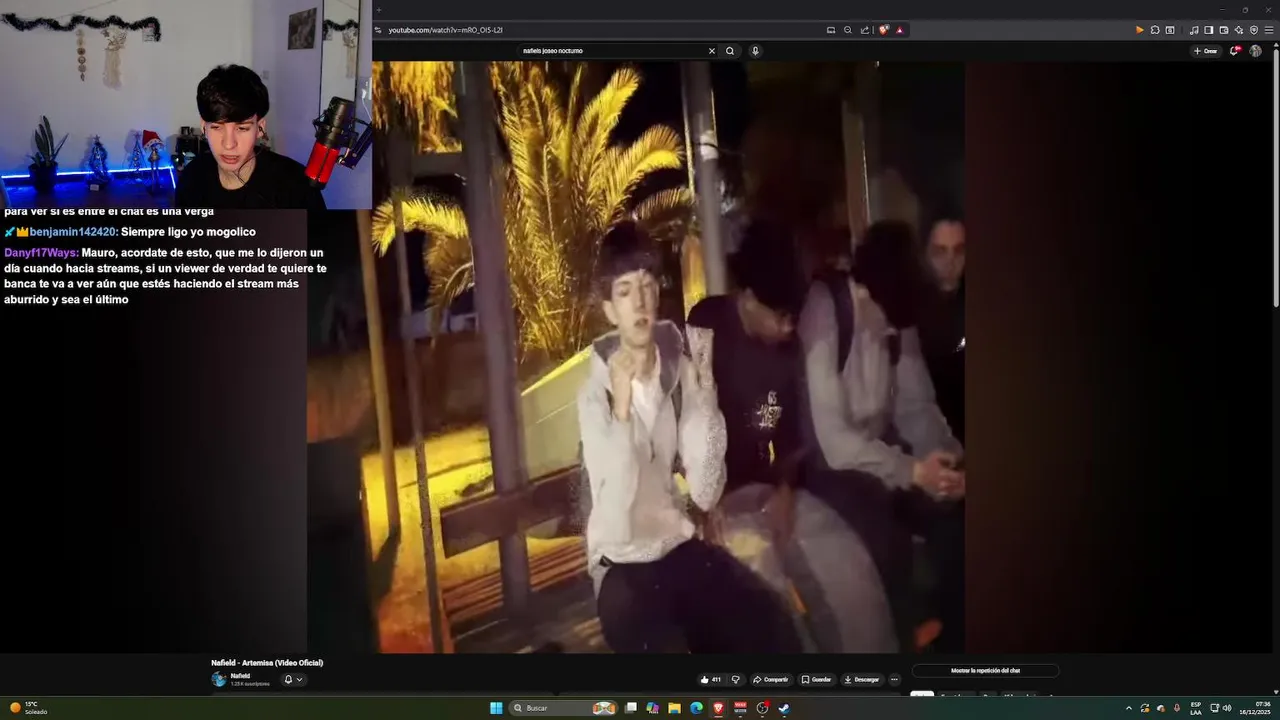Expand the subscription notification bell dropdown

(293, 679)
